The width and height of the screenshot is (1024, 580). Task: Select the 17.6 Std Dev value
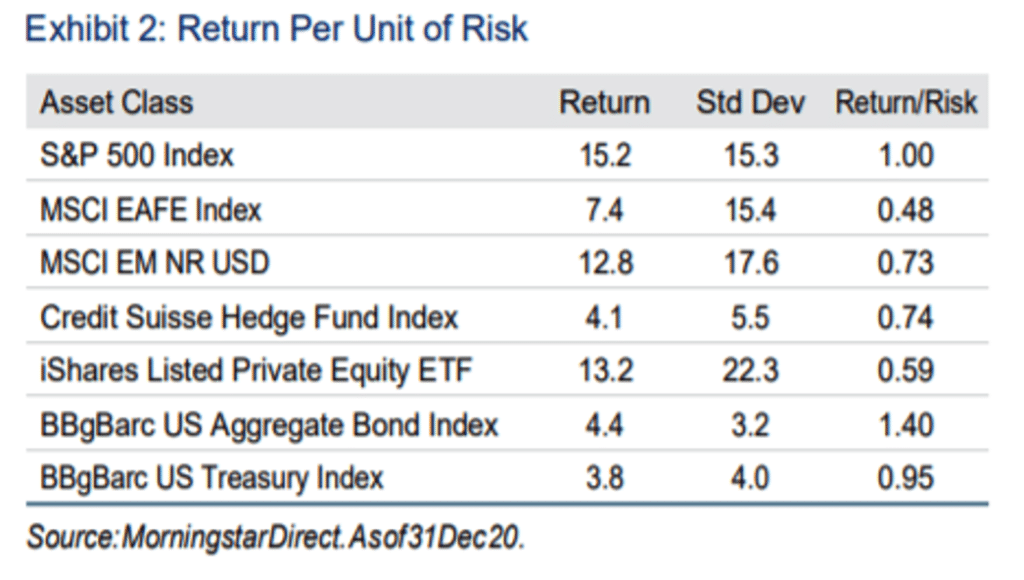click(x=751, y=263)
